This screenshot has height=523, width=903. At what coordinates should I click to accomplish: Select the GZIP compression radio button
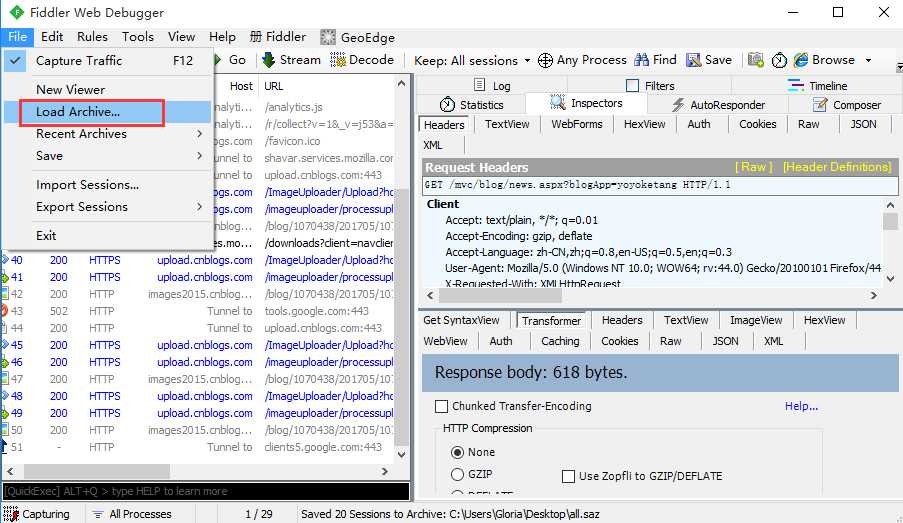pyautogui.click(x=457, y=474)
